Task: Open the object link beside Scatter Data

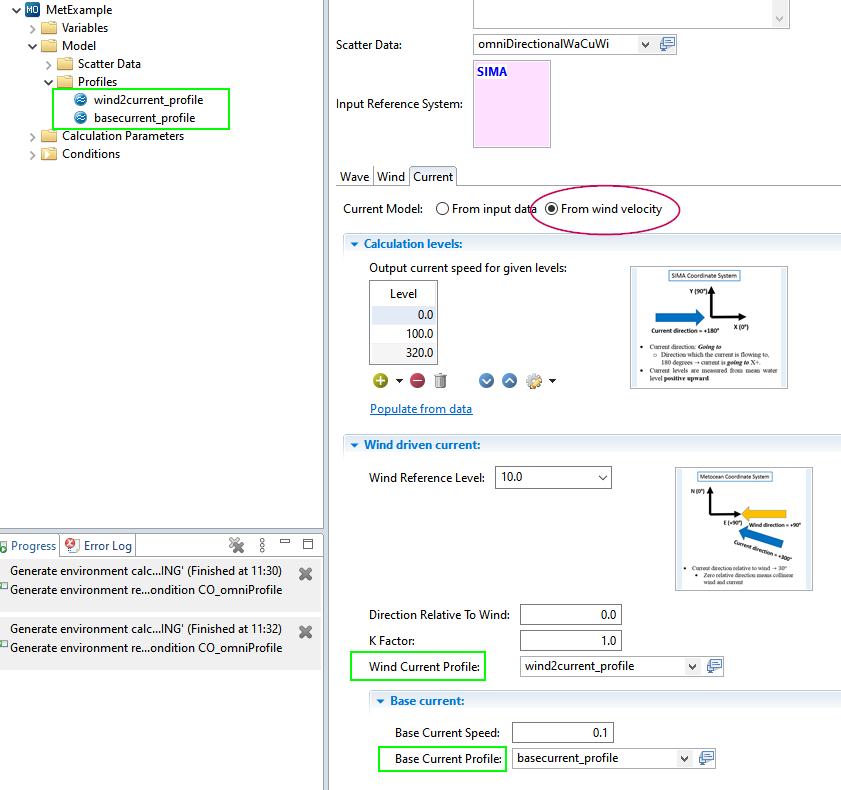Action: (x=668, y=44)
